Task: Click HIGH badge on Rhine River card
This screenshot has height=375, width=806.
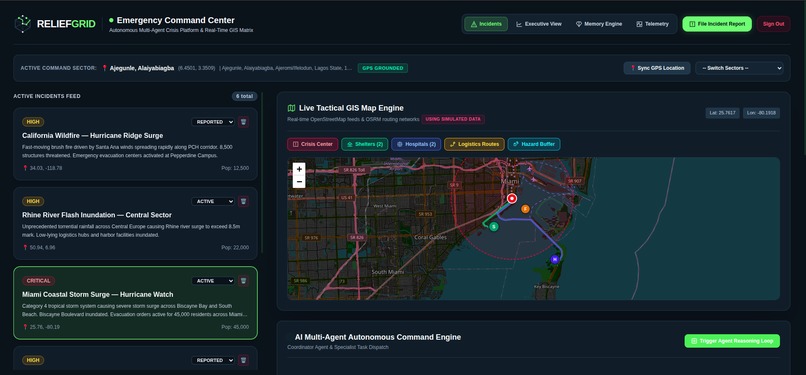Action: click(x=33, y=201)
